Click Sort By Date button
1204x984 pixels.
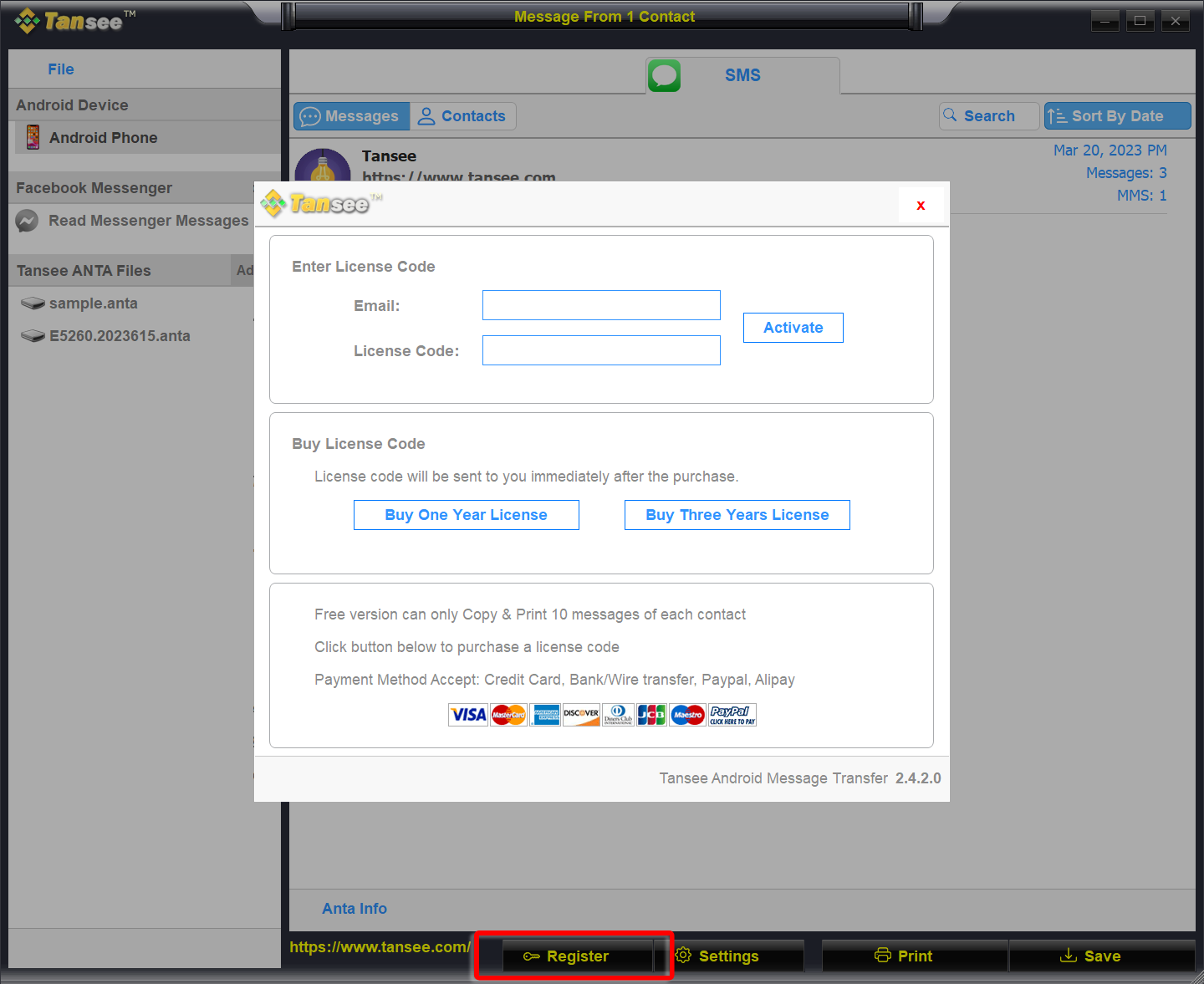[1117, 116]
